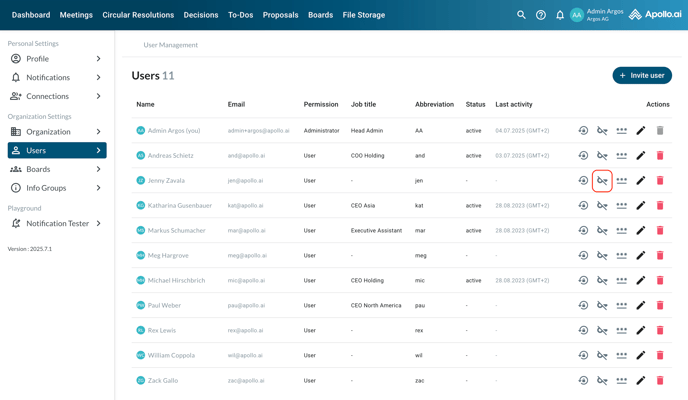This screenshot has width=688, height=400.
Task: Click the edit pencil for Katharina Gusenbauer
Action: (641, 206)
